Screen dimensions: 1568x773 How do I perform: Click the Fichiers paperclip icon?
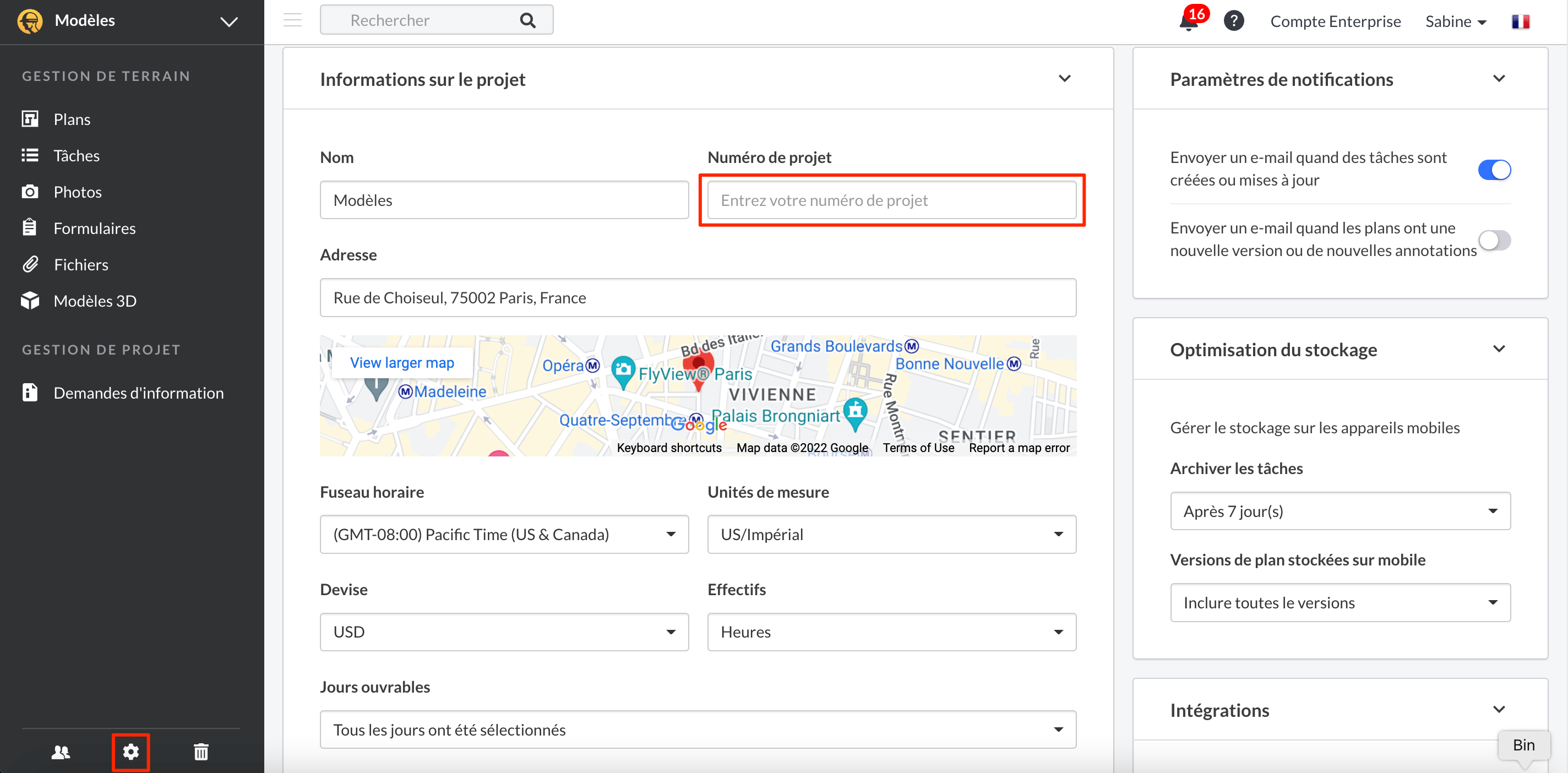[30, 264]
